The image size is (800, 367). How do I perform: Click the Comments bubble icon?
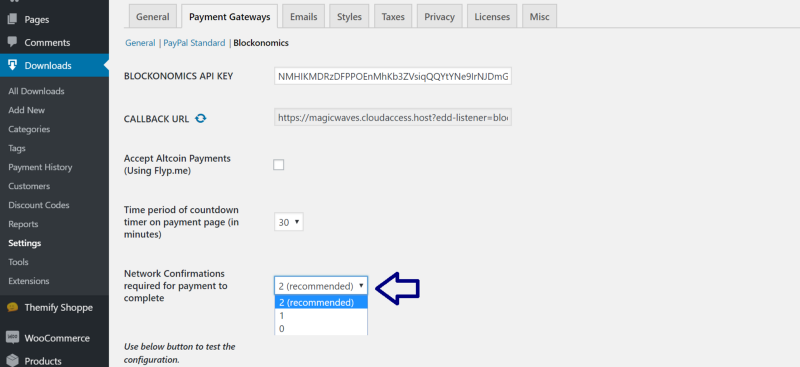(12, 42)
